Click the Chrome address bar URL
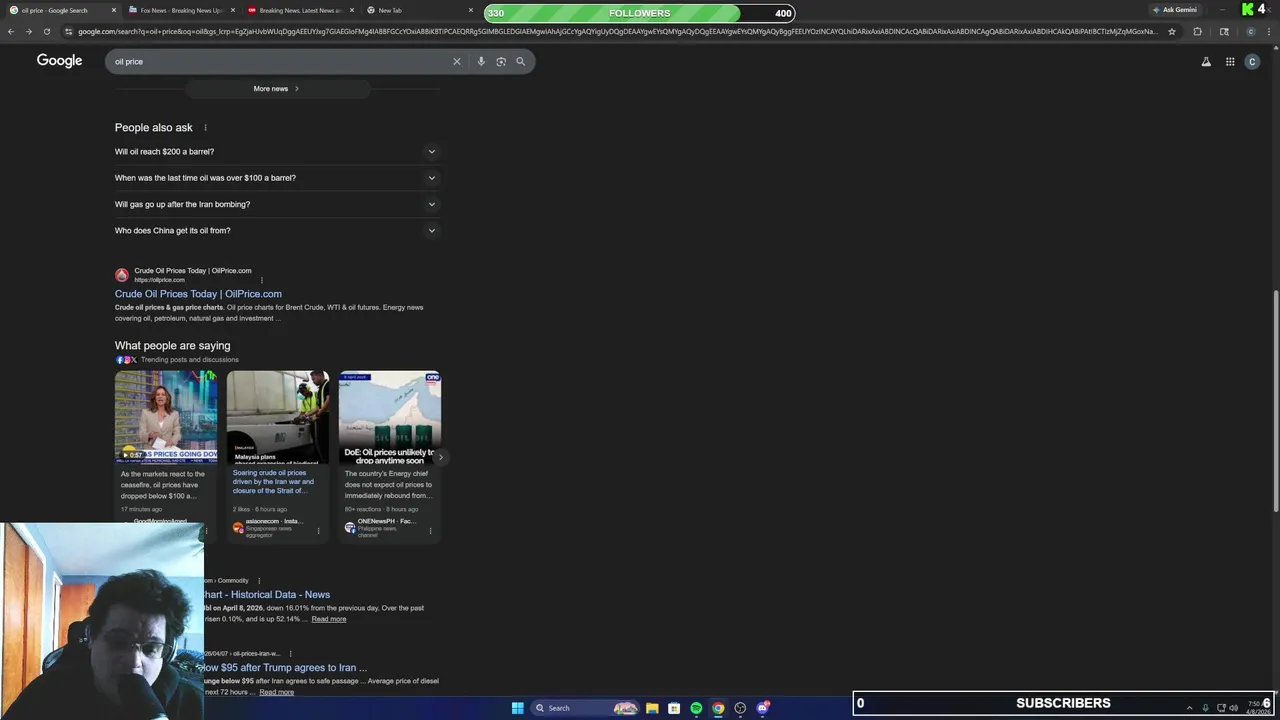Screen dimensions: 1280x720 (618, 31)
